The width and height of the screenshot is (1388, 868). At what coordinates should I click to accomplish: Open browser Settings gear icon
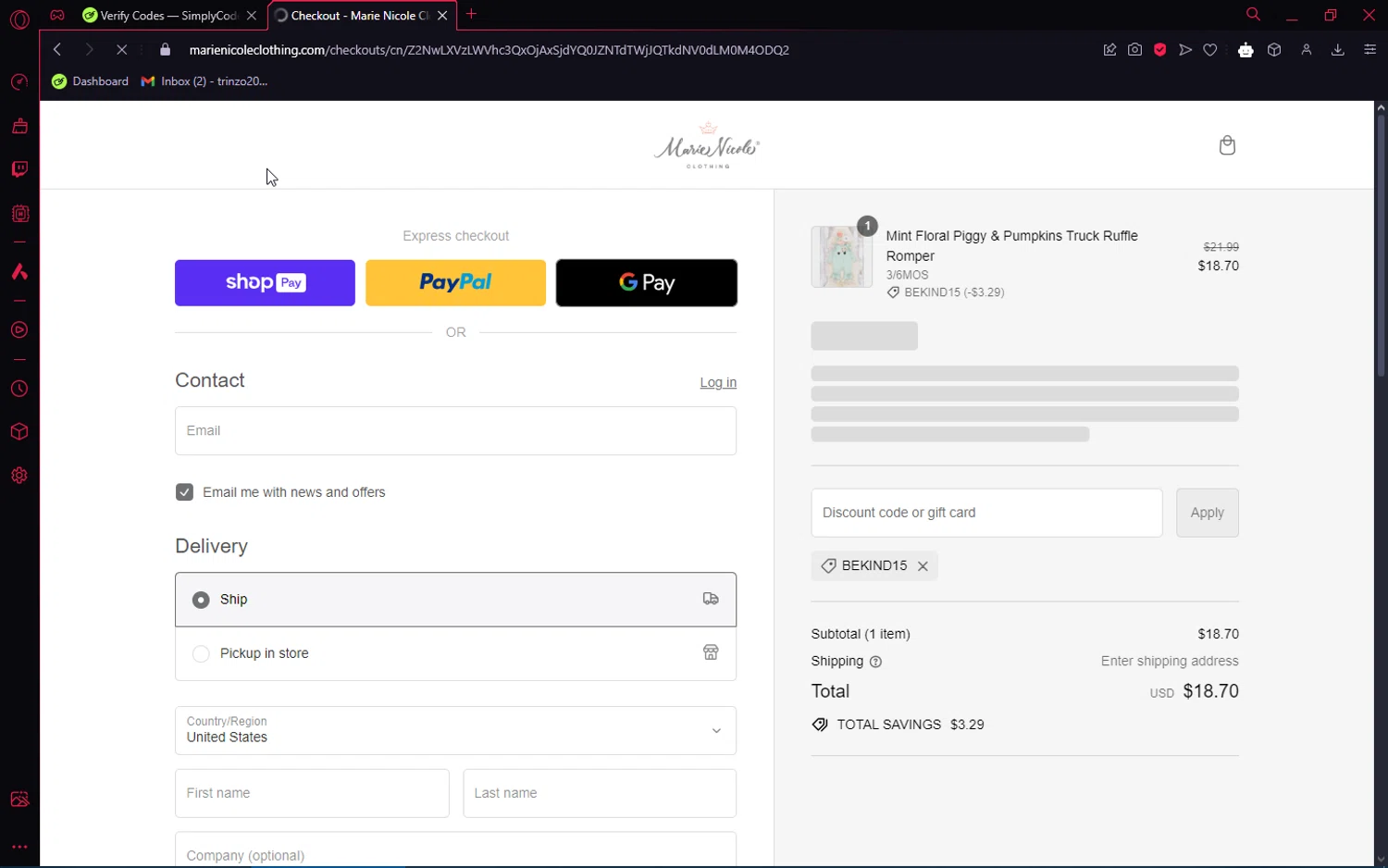(x=19, y=476)
